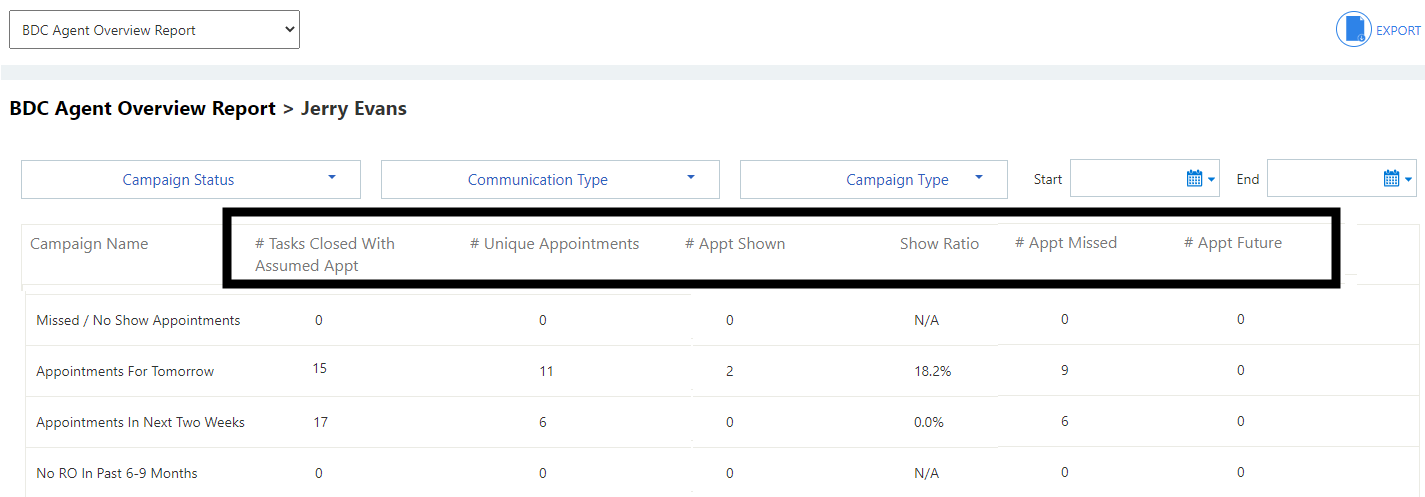Sort by Campaign Name column header

pos(89,244)
